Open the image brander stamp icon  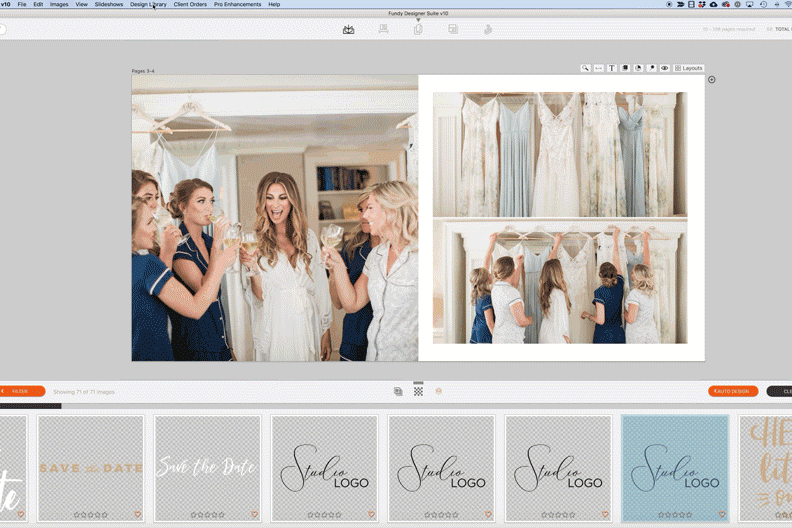pyautogui.click(x=488, y=30)
